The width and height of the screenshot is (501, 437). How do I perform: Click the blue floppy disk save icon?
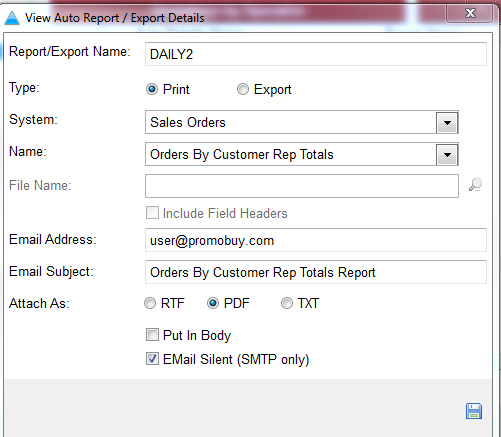[x=474, y=411]
